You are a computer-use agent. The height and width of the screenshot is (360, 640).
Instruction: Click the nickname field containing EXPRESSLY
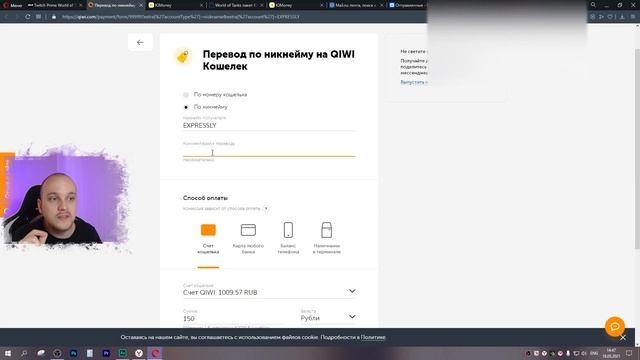point(269,125)
